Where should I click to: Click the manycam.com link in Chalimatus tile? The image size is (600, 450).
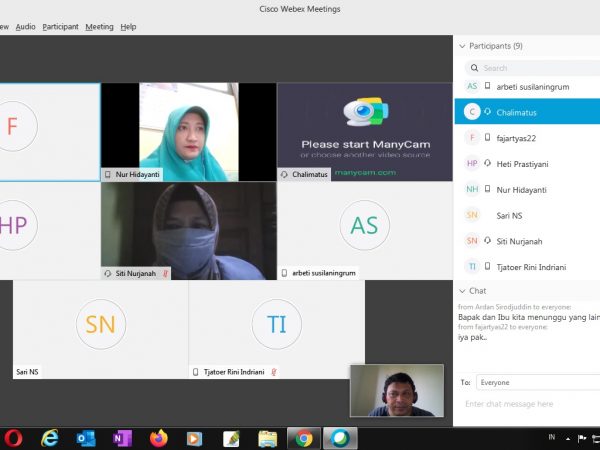(x=365, y=173)
